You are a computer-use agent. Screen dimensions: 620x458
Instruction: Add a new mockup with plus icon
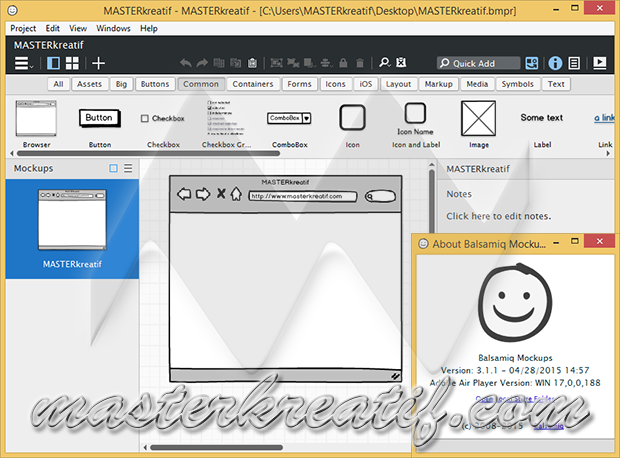tap(98, 63)
